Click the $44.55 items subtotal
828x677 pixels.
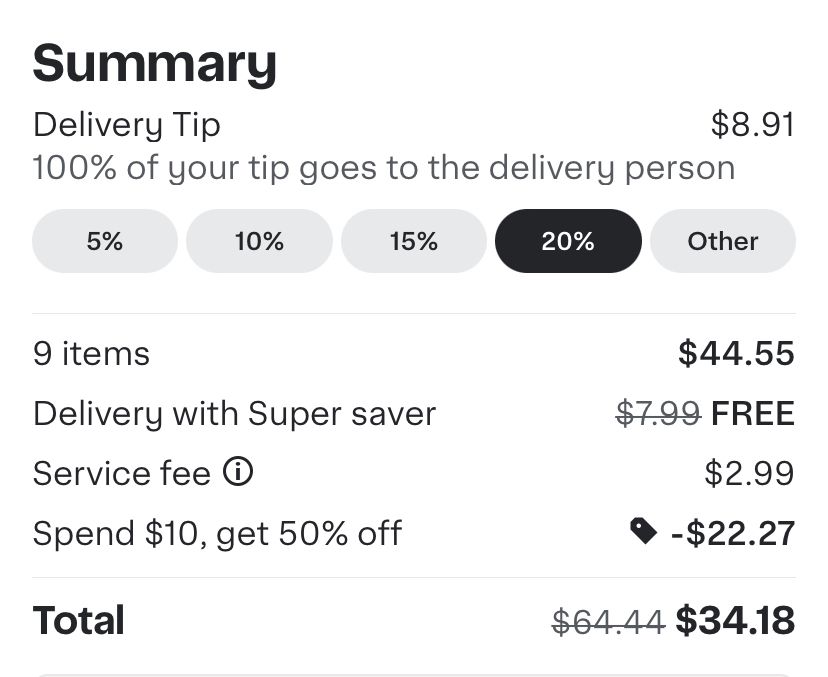point(736,353)
